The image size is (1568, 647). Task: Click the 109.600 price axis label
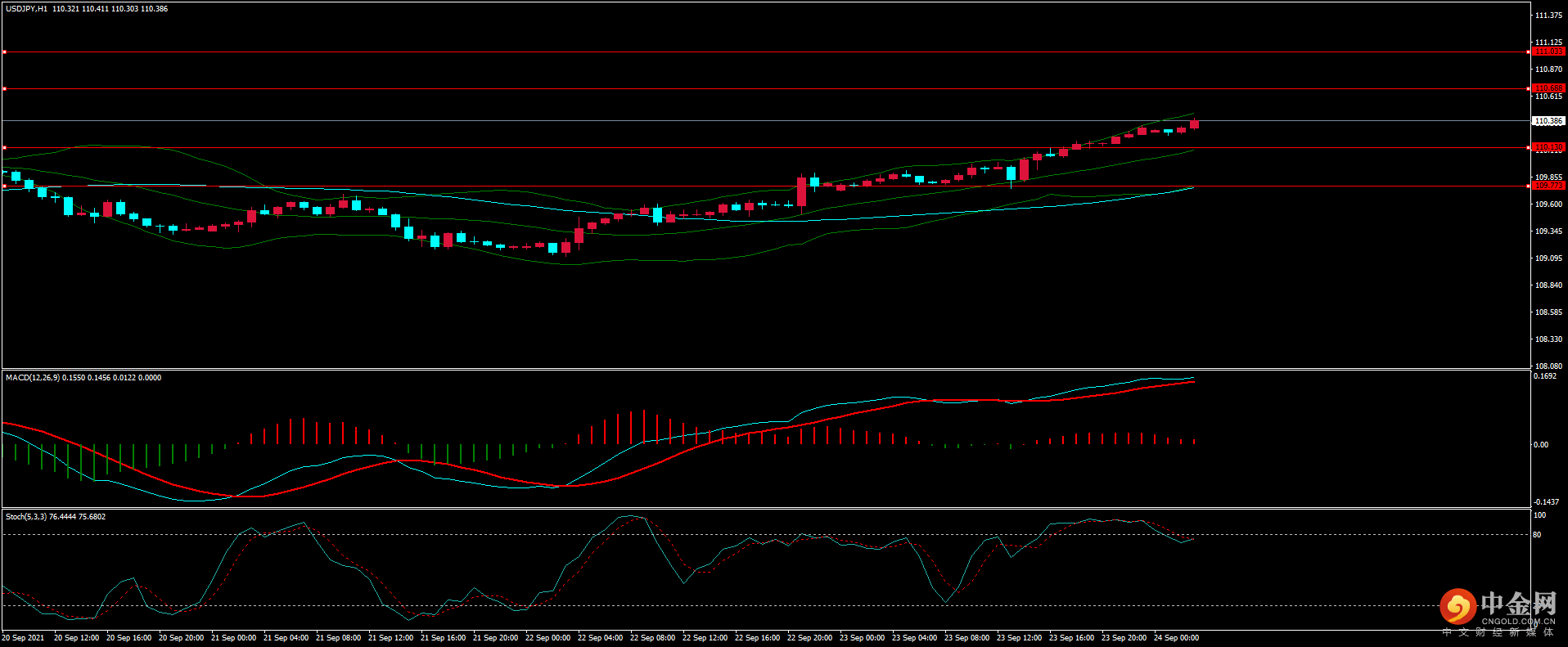point(1548,204)
